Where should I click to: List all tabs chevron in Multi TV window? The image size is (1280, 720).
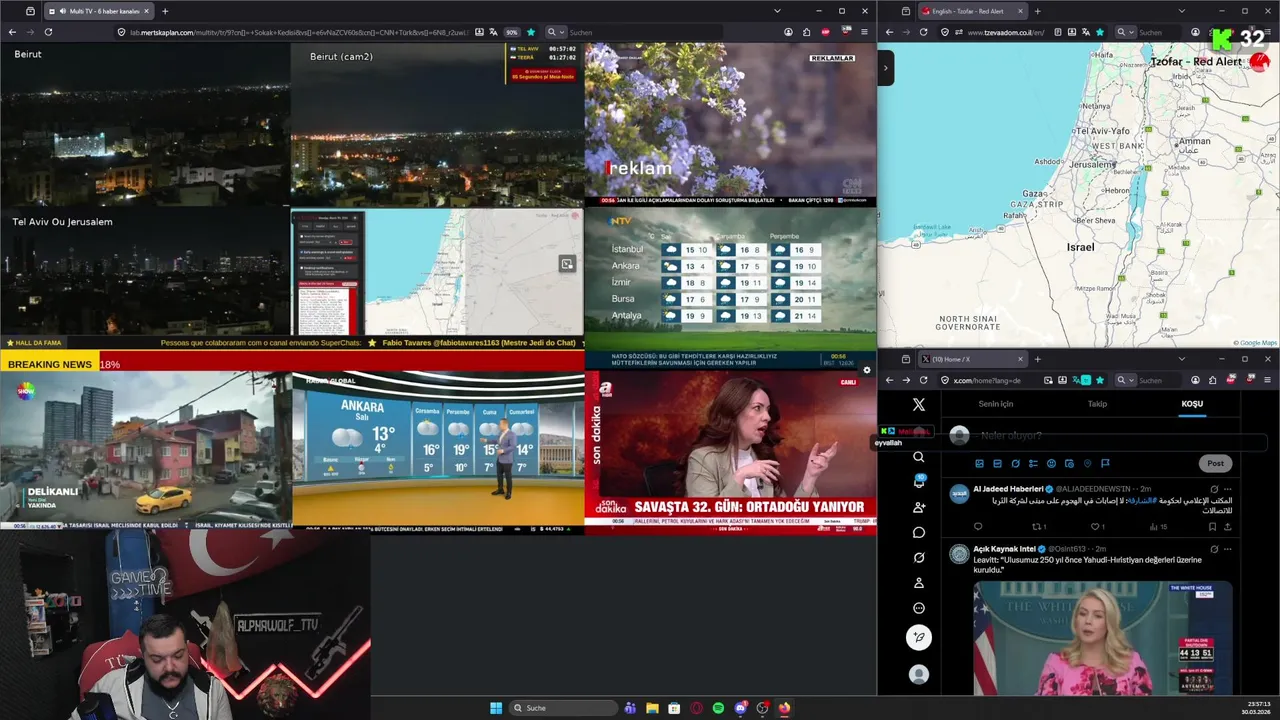pyautogui.click(x=777, y=11)
